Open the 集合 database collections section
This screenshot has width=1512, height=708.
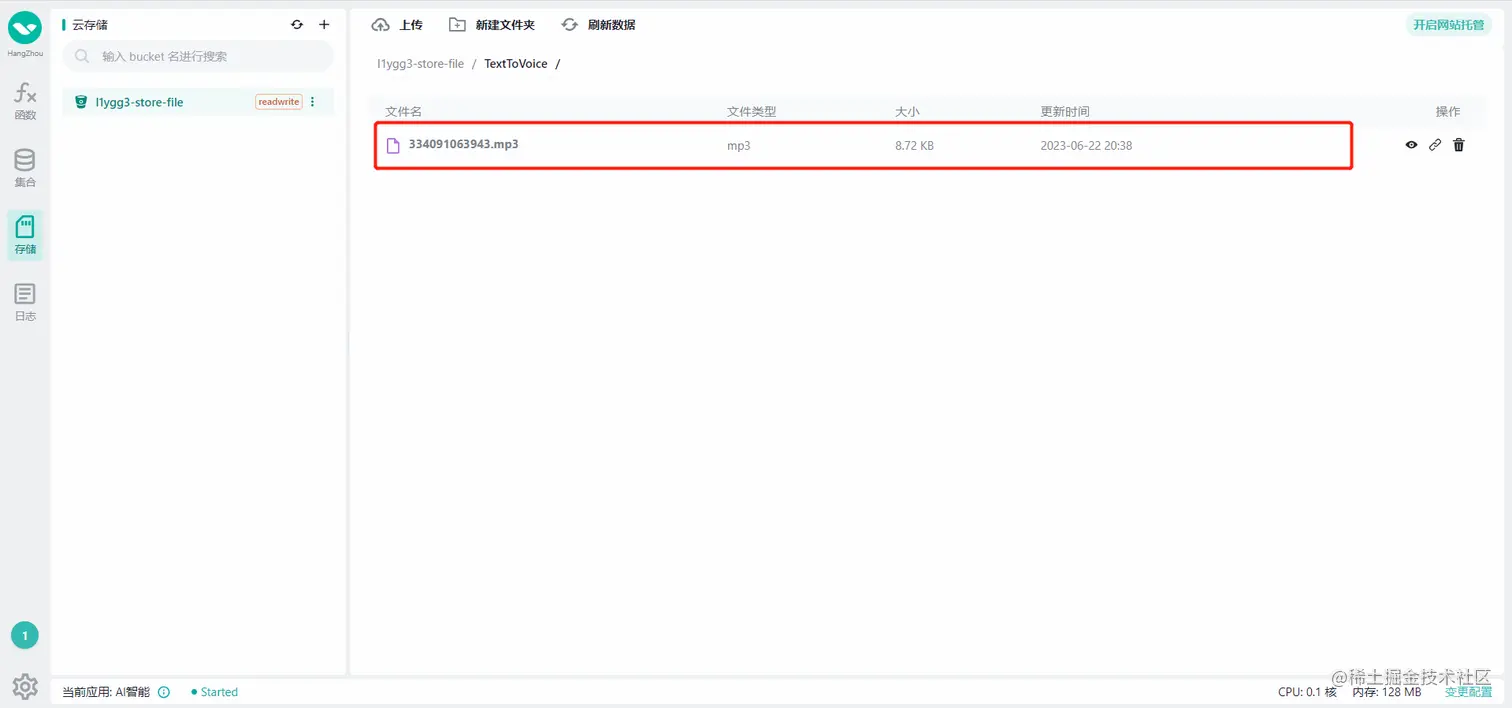pyautogui.click(x=25, y=169)
